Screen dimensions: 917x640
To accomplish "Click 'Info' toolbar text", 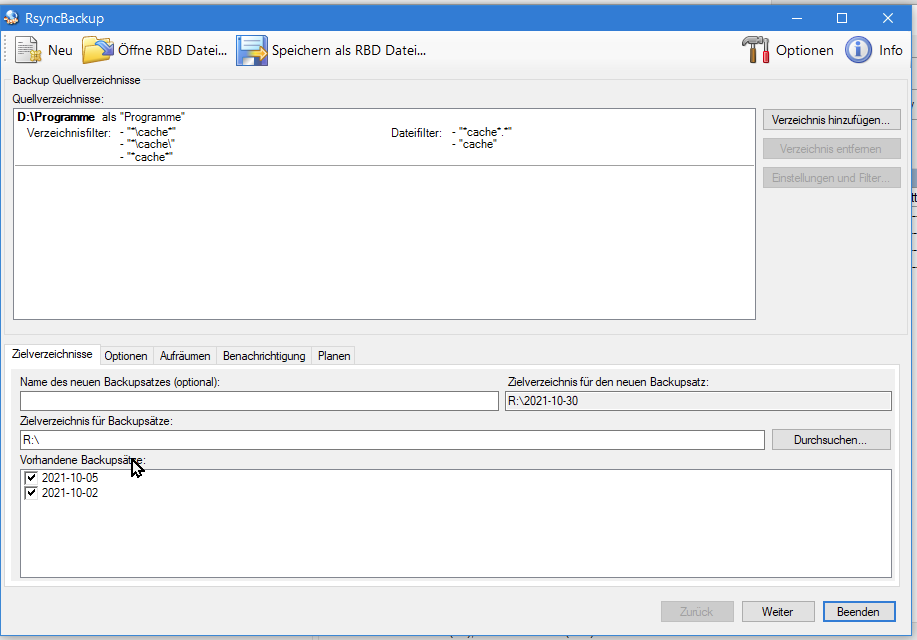I will (891, 50).
